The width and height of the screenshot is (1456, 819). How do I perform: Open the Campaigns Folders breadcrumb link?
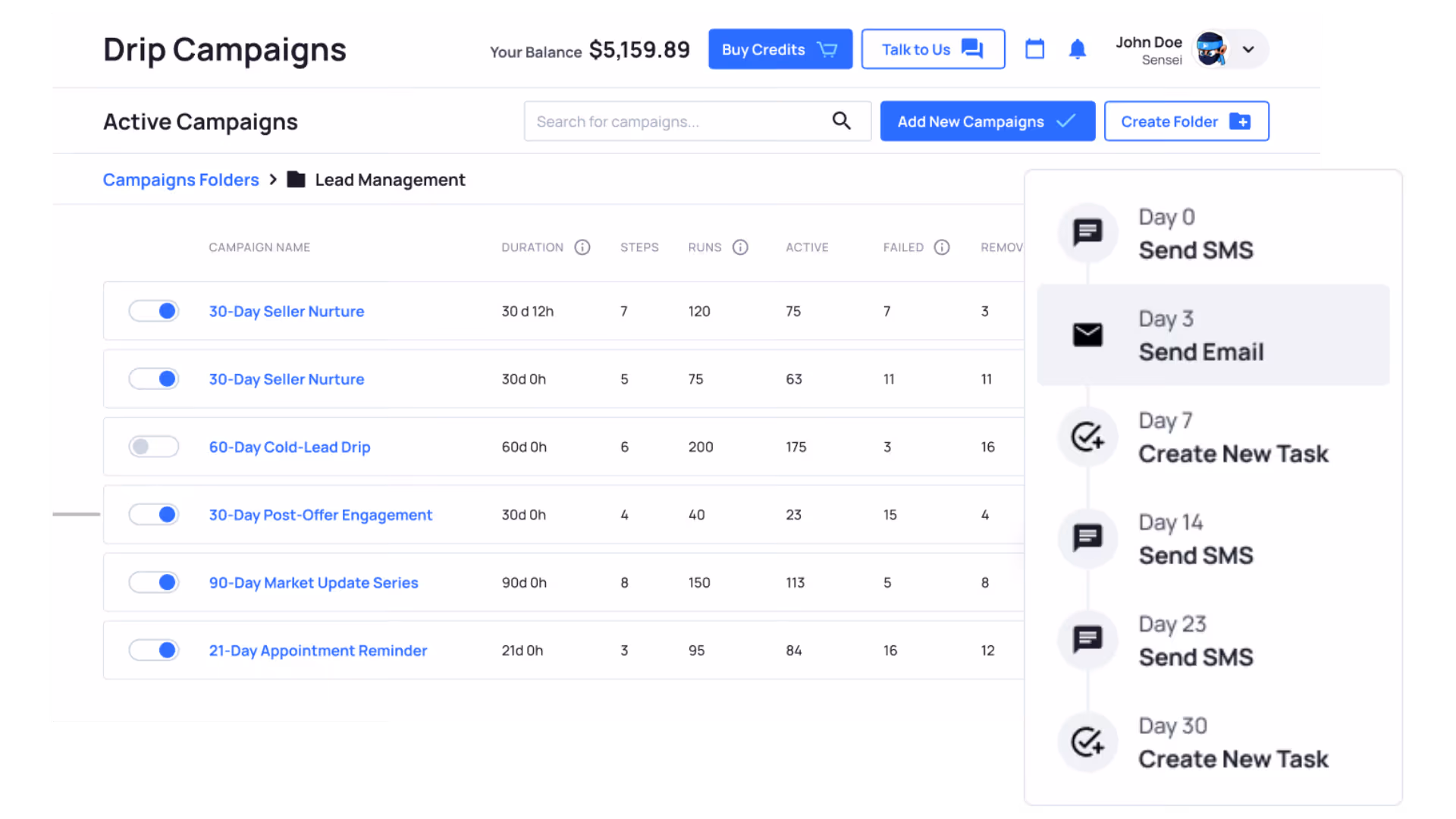click(180, 180)
